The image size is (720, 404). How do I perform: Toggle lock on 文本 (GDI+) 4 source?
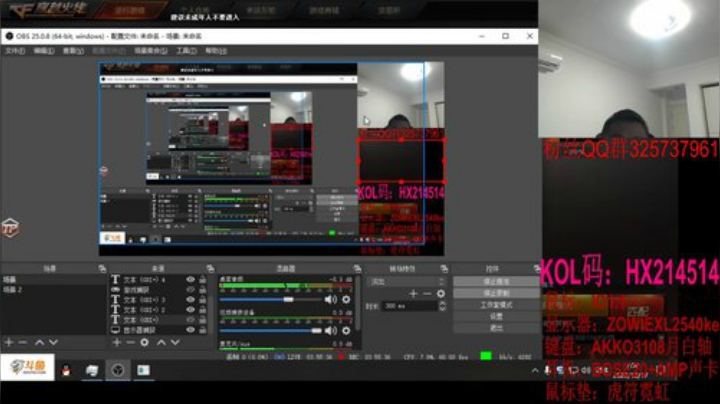click(x=202, y=279)
